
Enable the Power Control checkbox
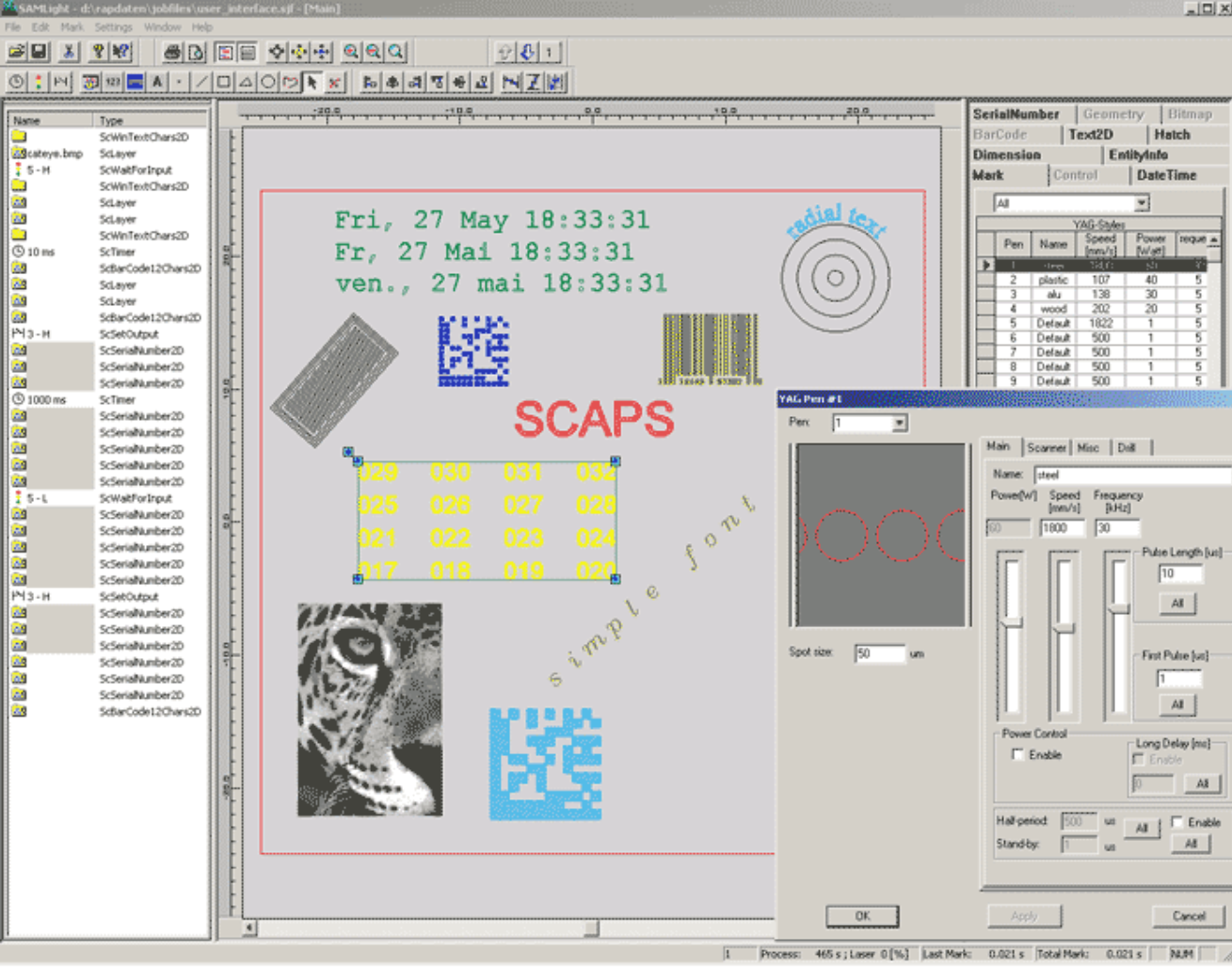point(1017,754)
